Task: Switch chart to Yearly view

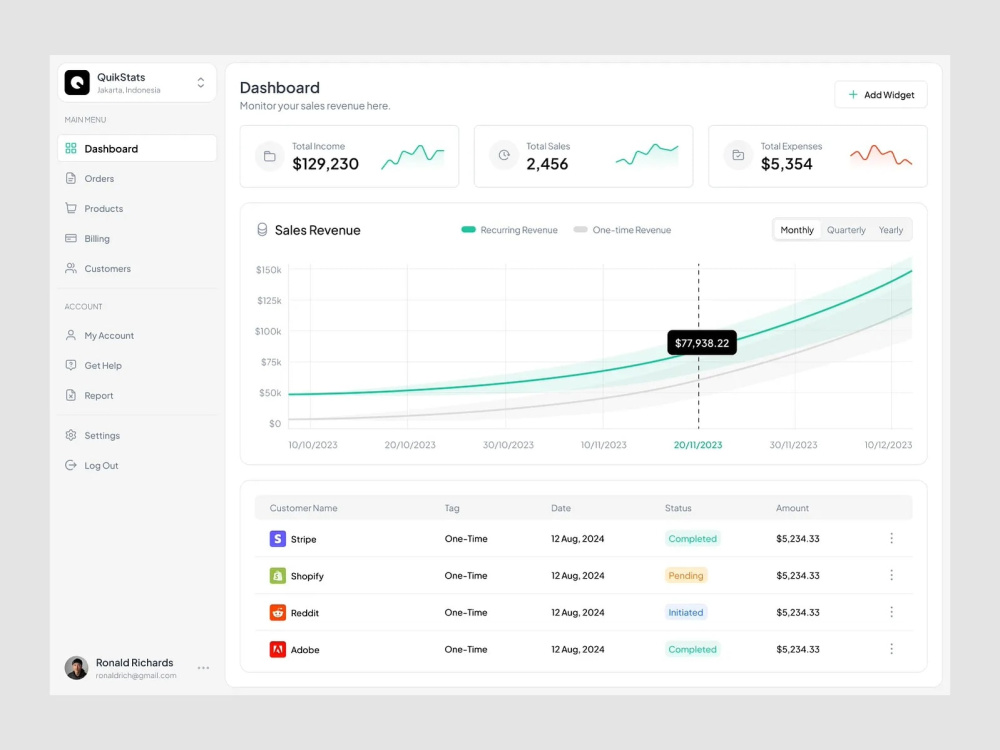Action: (890, 230)
